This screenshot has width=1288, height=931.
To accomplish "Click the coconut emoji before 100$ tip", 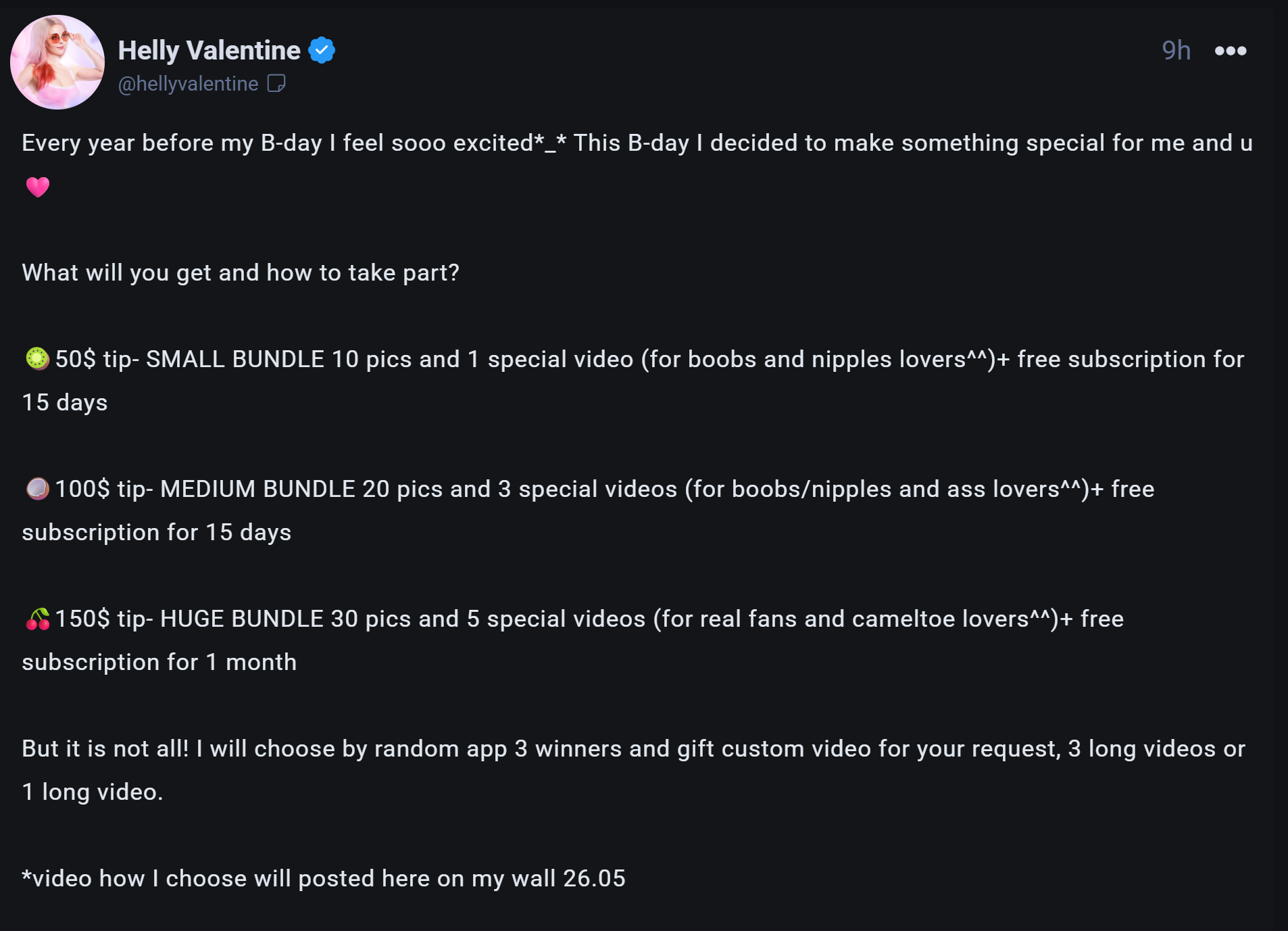I will tap(37, 488).
